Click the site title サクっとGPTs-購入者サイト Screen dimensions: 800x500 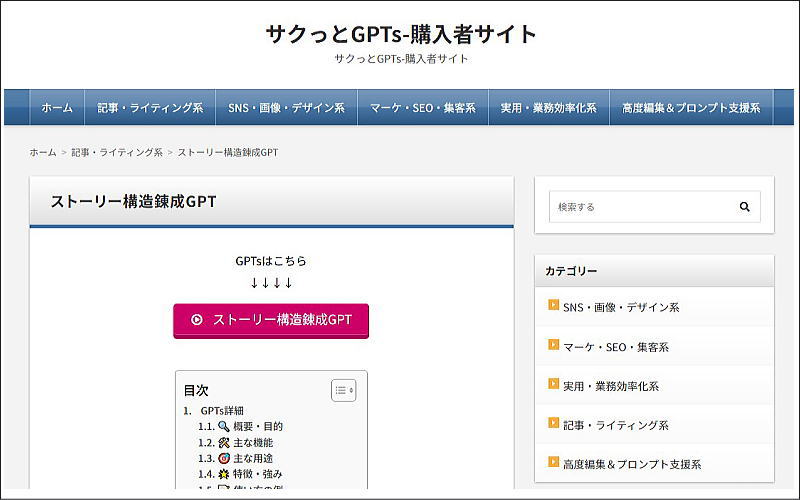pyautogui.click(x=401, y=34)
